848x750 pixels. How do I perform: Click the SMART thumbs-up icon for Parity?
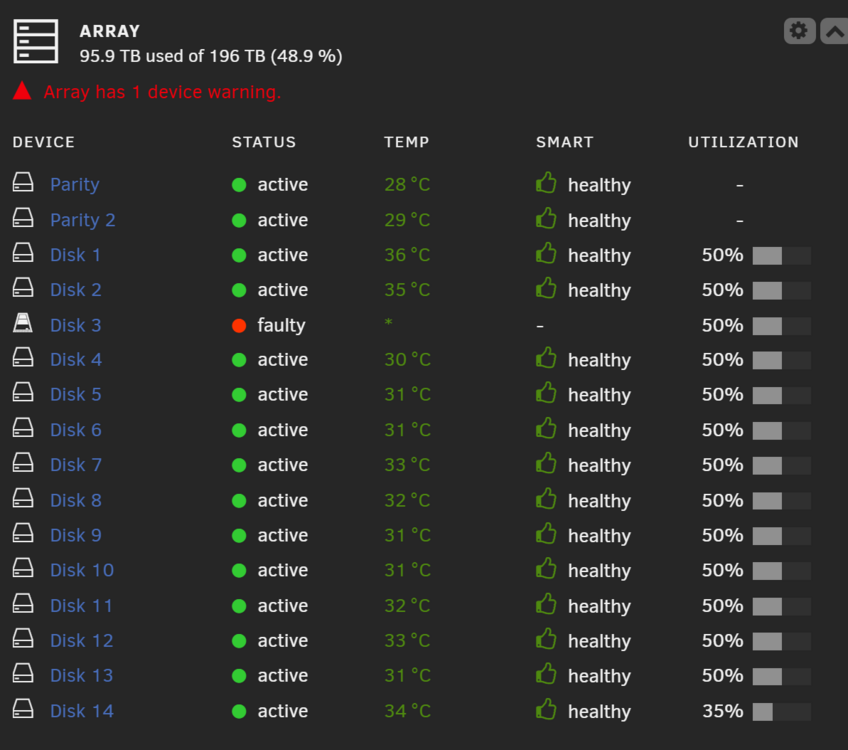[x=546, y=183]
